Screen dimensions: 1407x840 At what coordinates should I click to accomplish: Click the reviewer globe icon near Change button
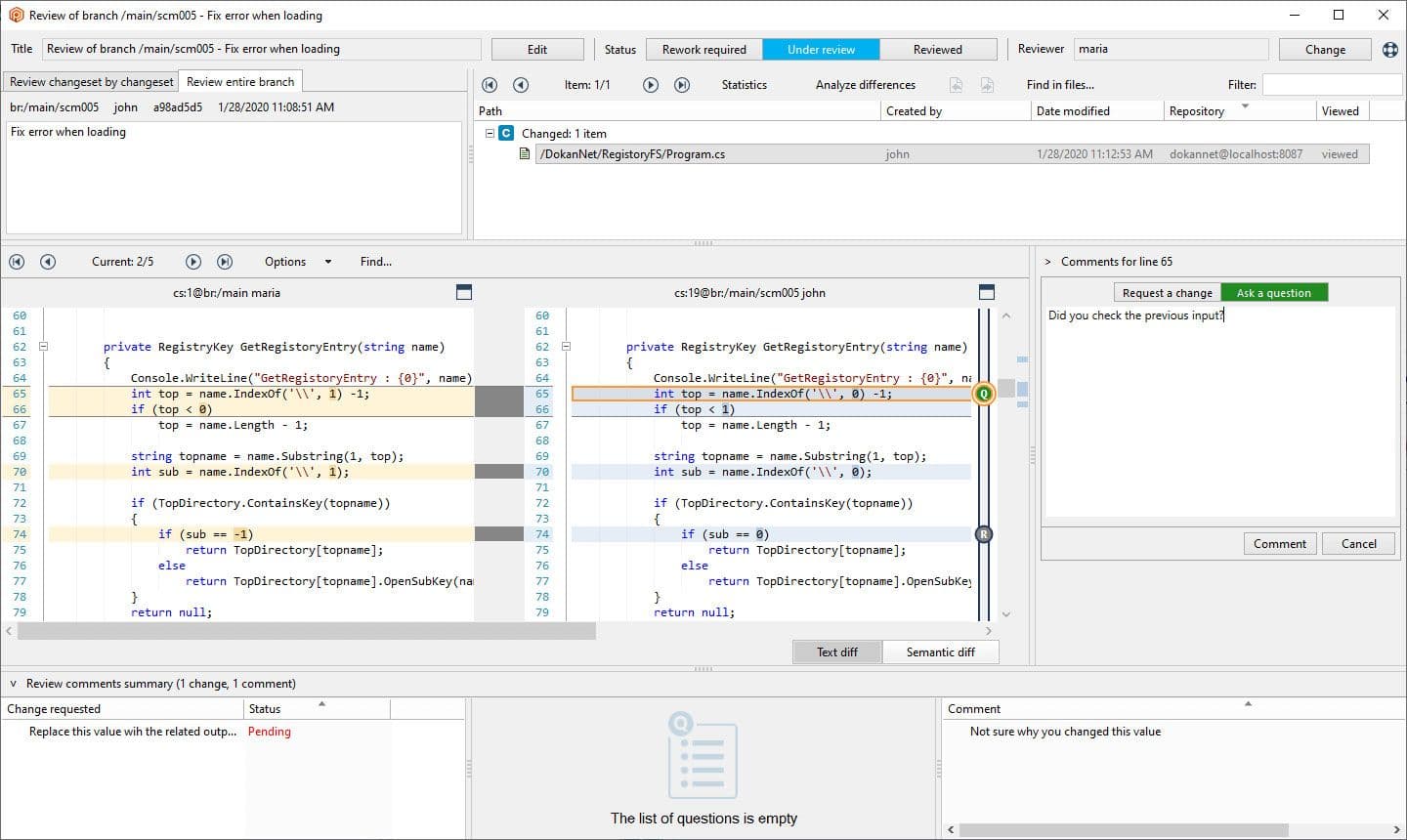click(1390, 49)
